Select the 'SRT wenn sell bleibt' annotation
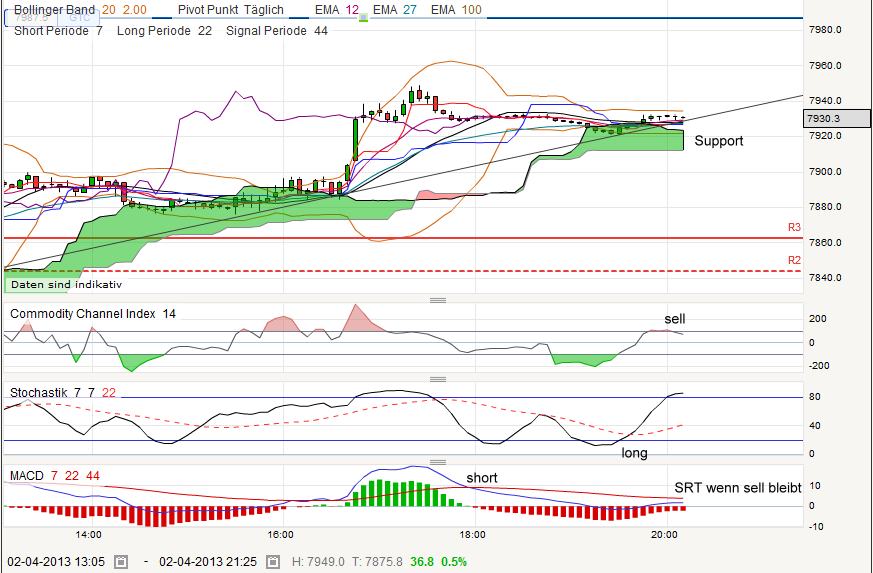873x573 pixels. (738, 488)
